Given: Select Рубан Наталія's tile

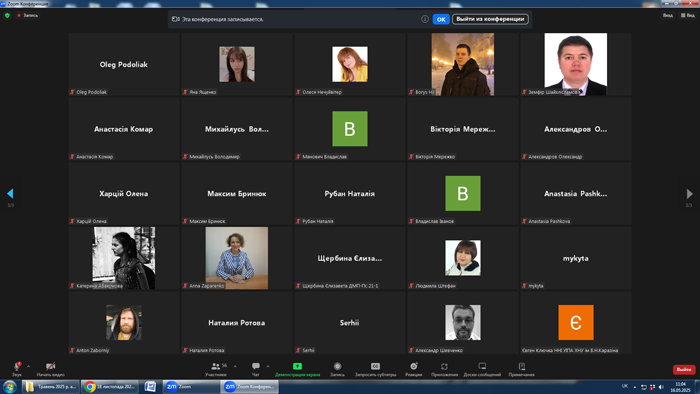Looking at the screenshot, I should [x=350, y=193].
